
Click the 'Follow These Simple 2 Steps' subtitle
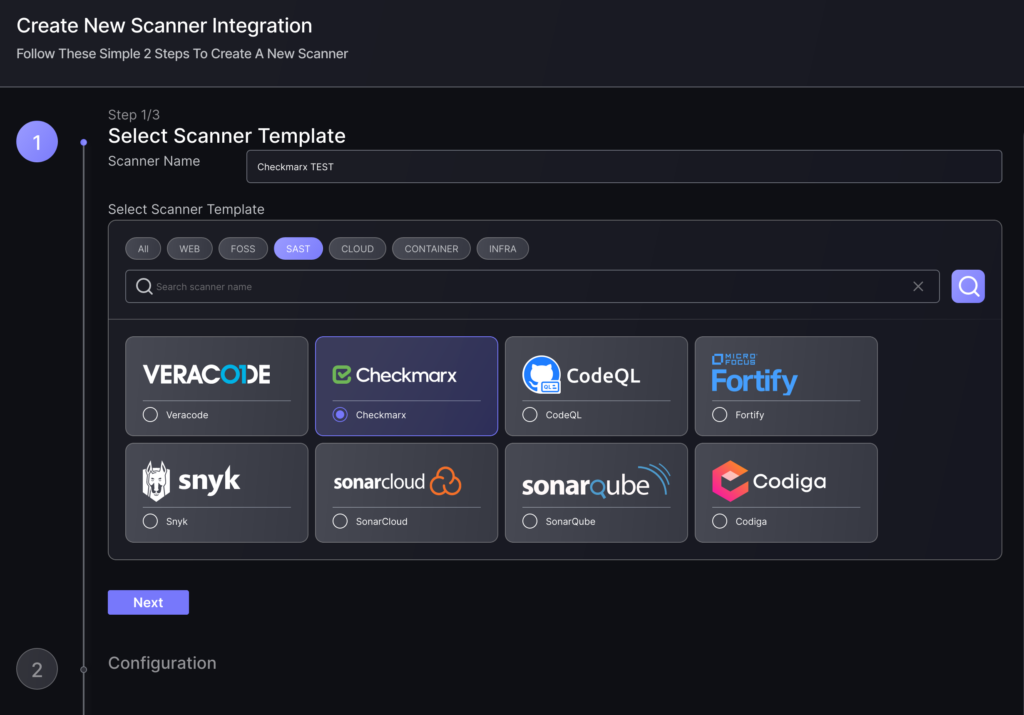click(x=182, y=54)
